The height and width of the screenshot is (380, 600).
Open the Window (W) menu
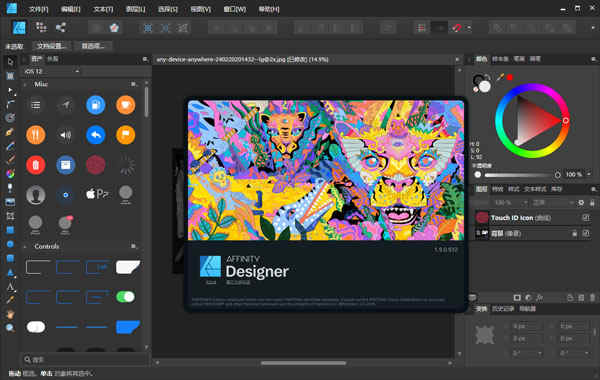pos(235,9)
